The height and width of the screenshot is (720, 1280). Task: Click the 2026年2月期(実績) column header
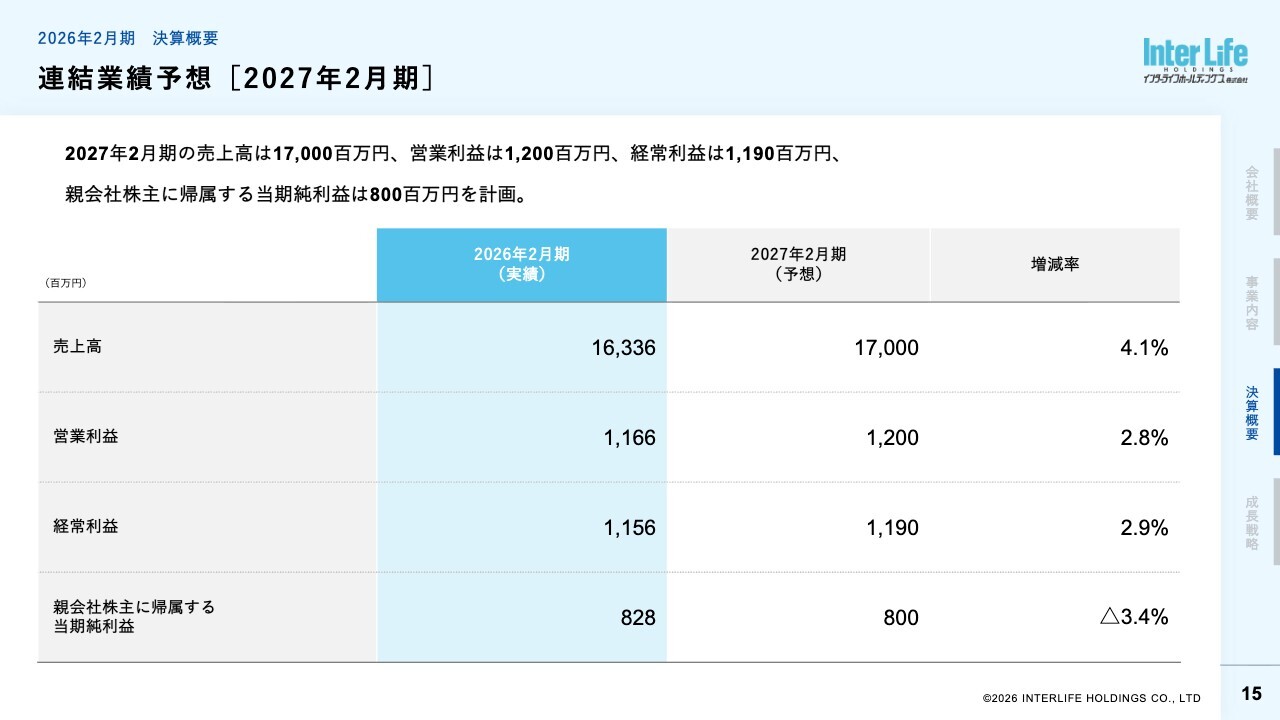(x=521, y=265)
